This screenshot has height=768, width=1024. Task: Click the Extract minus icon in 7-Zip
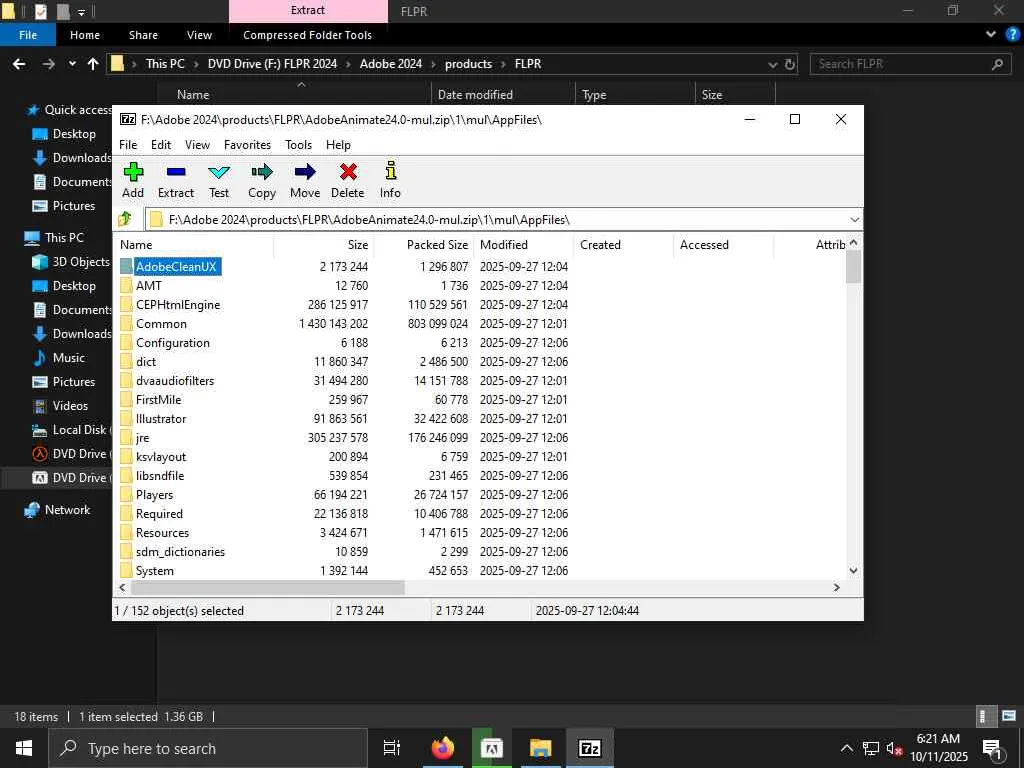[x=176, y=172]
